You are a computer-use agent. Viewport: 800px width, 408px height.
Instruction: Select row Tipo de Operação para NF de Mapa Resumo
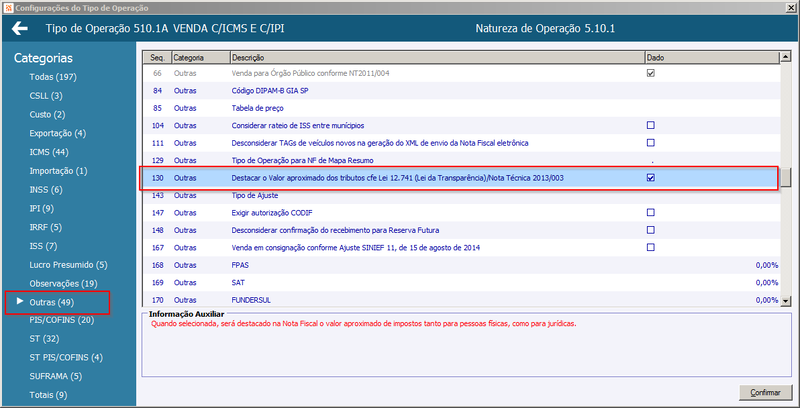click(x=461, y=161)
